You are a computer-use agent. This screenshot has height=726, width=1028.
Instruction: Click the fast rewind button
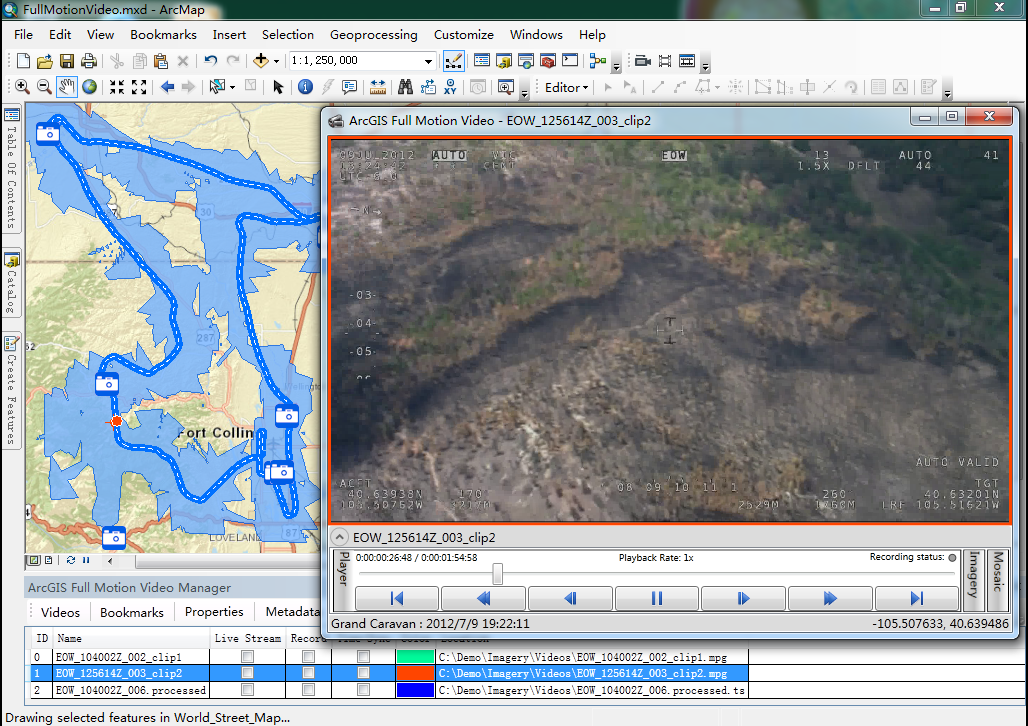tap(483, 598)
